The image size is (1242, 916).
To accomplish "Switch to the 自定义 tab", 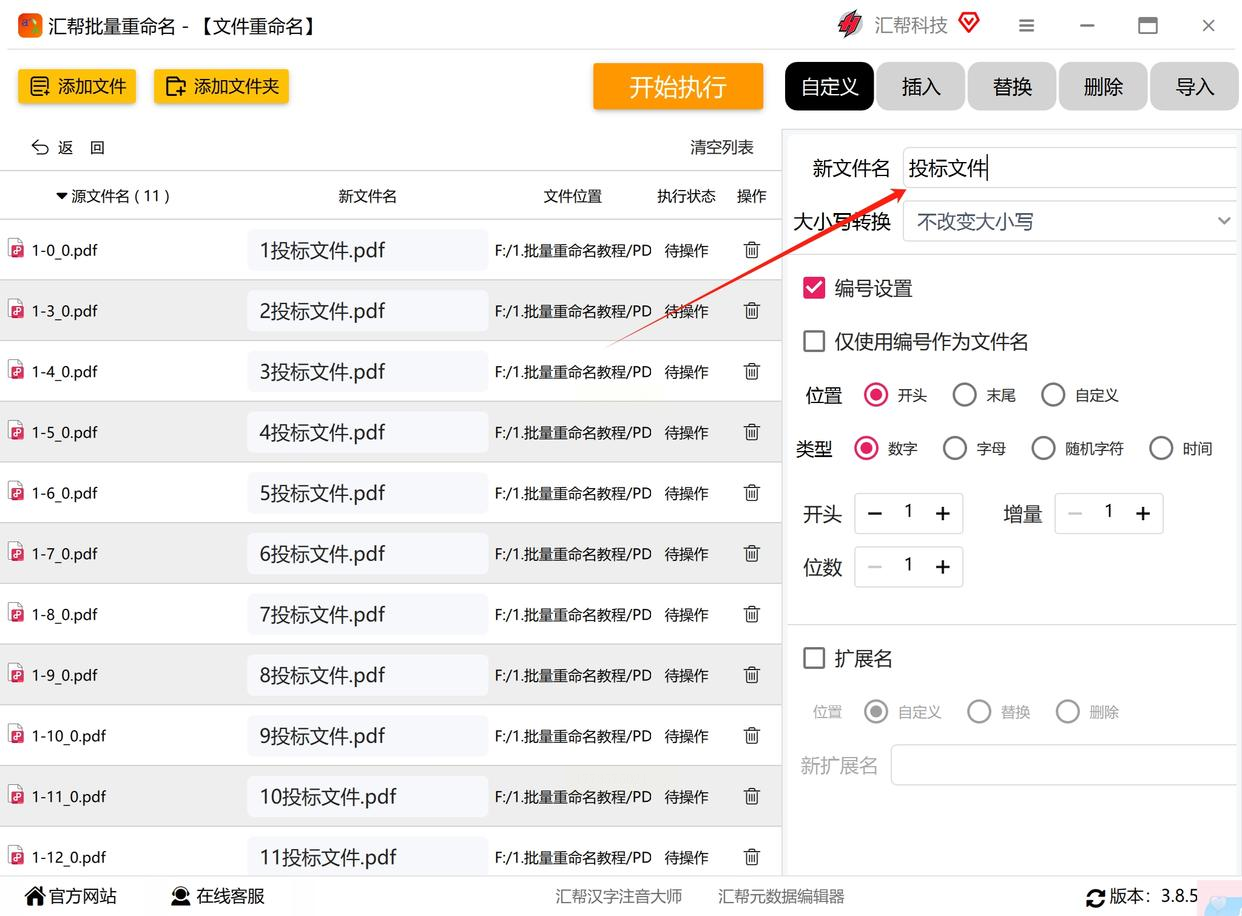I will [x=830, y=86].
